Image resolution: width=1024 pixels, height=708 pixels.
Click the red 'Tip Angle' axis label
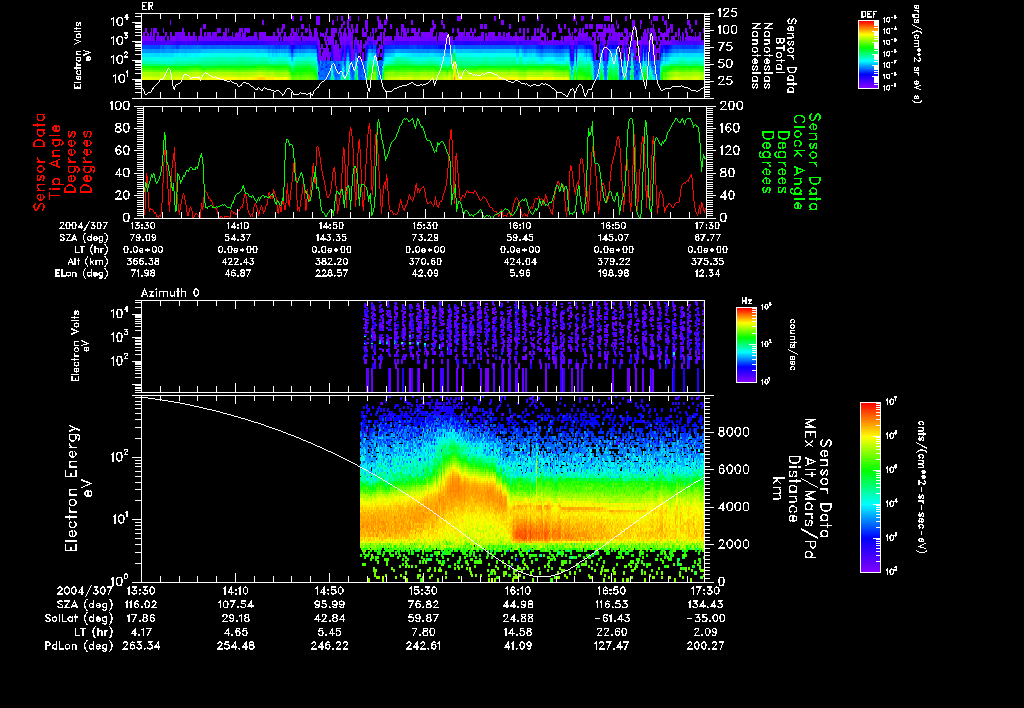tap(56, 162)
